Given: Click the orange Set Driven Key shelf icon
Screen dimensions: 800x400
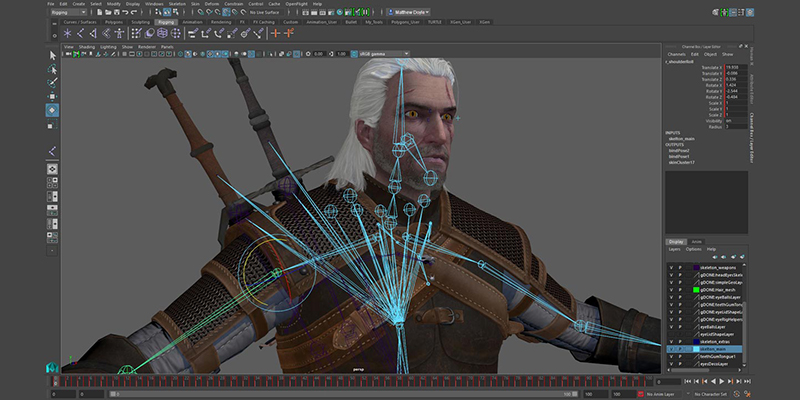Looking at the screenshot, I should (x=289, y=34).
